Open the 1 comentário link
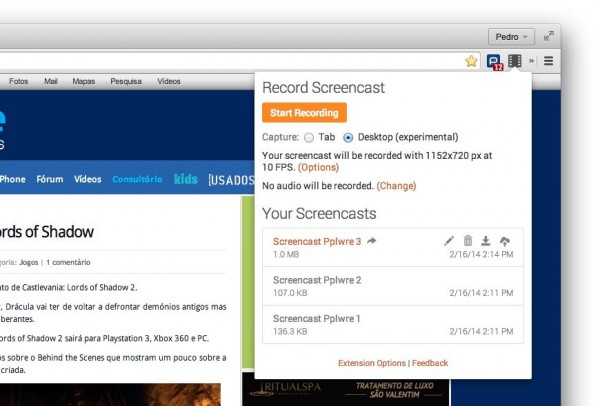The image size is (600, 406). coord(68,262)
